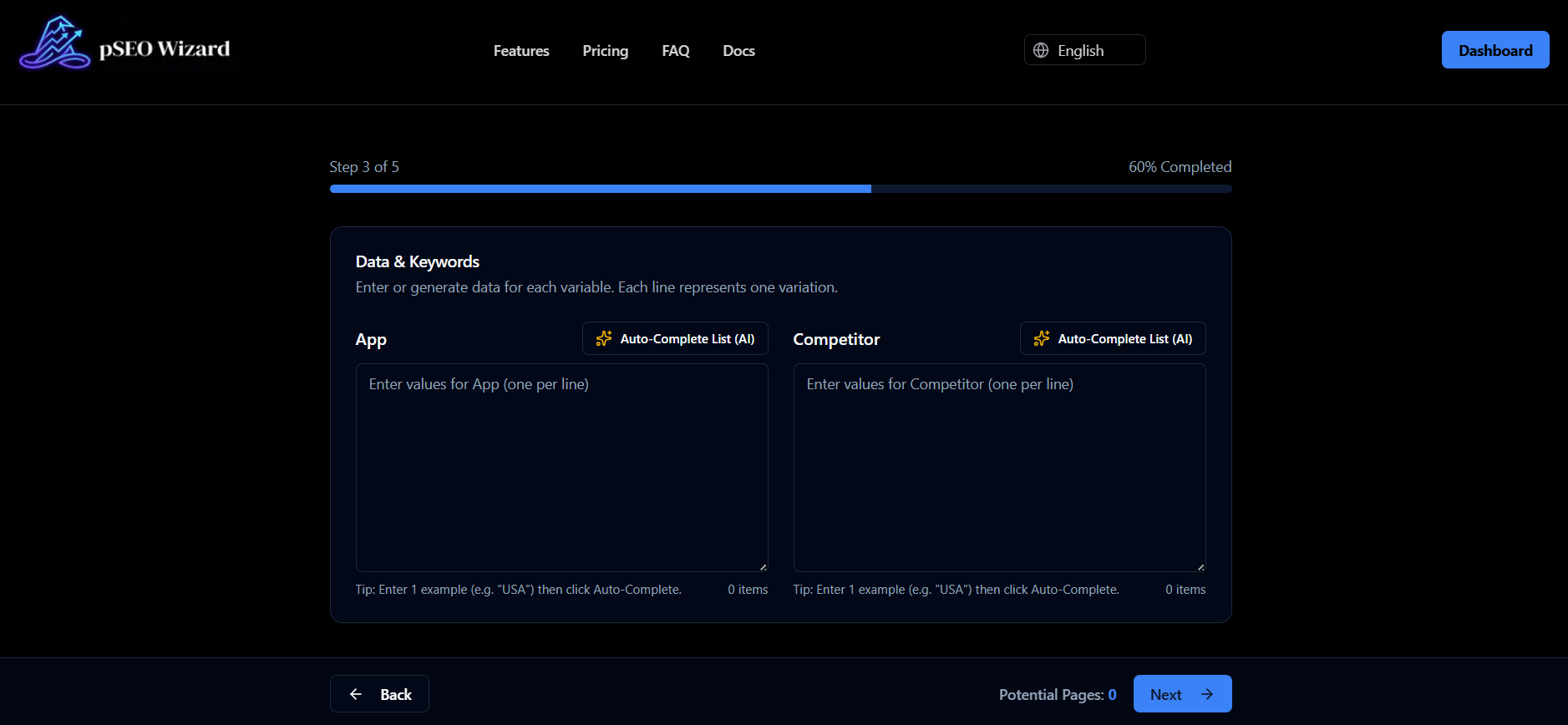Grab the Competitor textarea resize handle
Image resolution: width=1568 pixels, height=725 pixels.
(1200, 567)
